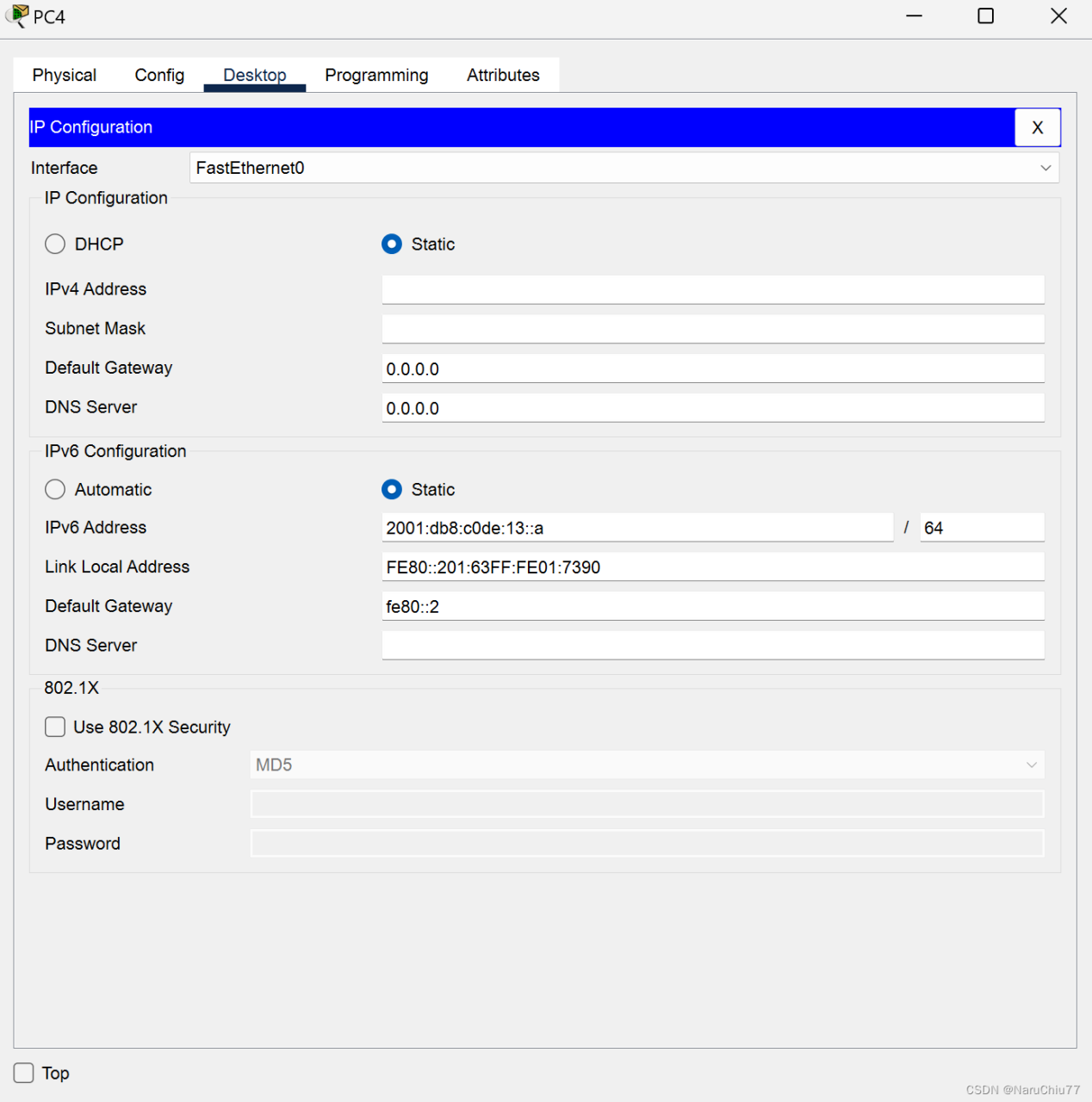The height and width of the screenshot is (1102, 1092).
Task: Enable Use 802.1X Security checkbox
Action: [56, 727]
